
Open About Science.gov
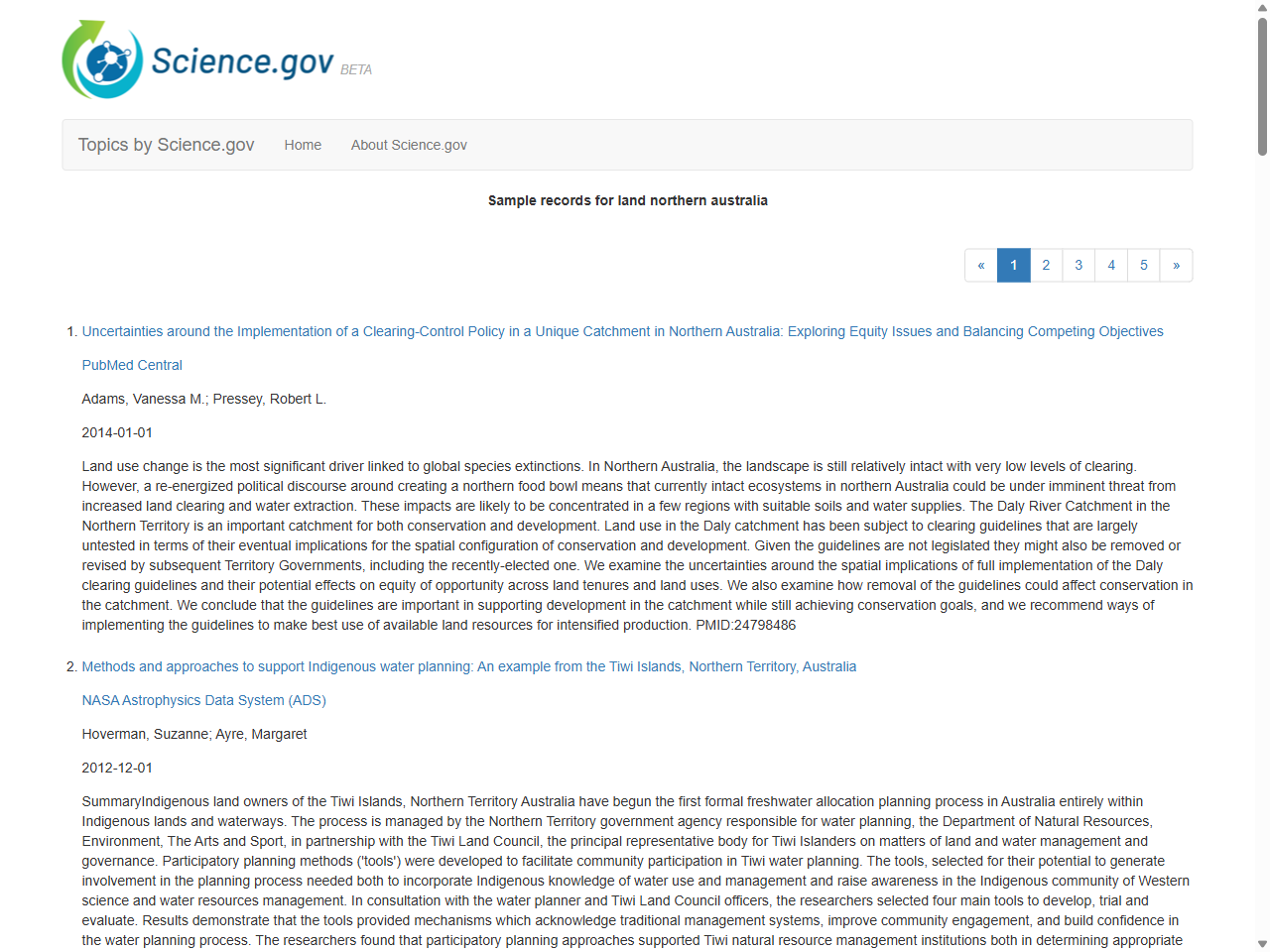click(x=409, y=145)
